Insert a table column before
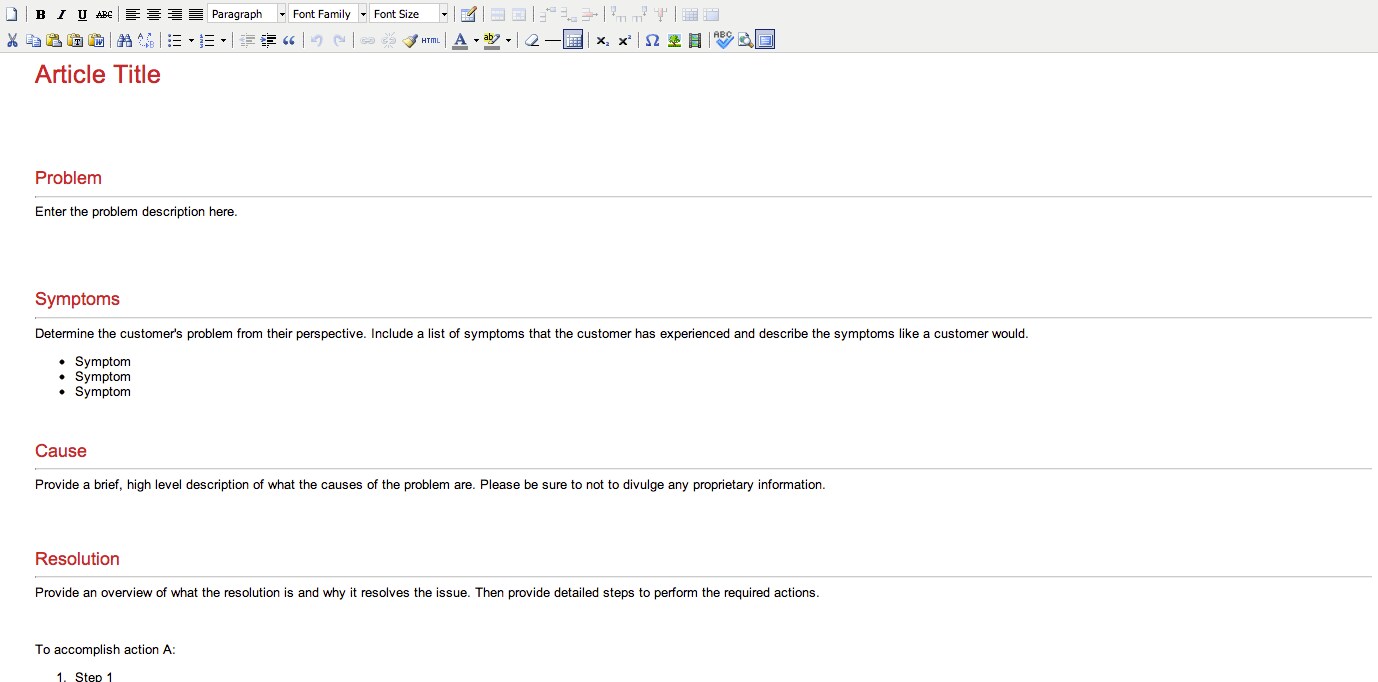Viewport: 1378px width, 682px height. [x=618, y=14]
